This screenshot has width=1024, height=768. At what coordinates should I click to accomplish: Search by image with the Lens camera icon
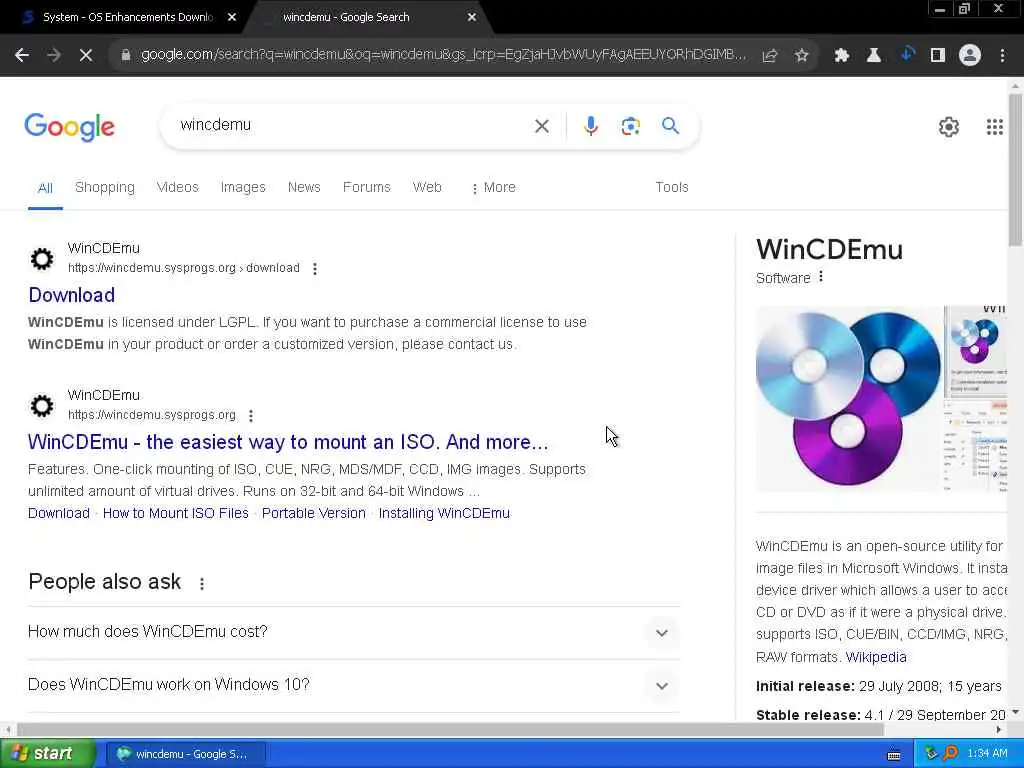(x=630, y=126)
